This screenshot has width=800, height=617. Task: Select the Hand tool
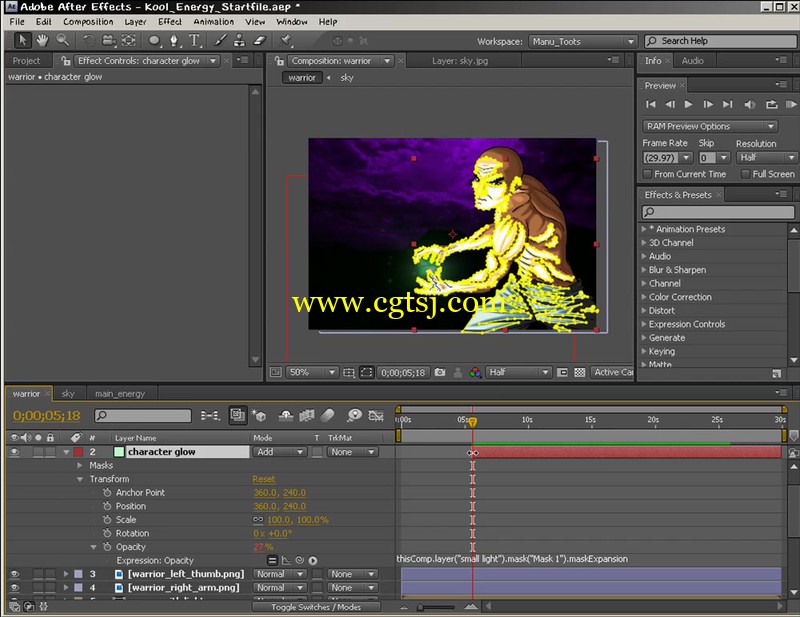click(x=42, y=40)
